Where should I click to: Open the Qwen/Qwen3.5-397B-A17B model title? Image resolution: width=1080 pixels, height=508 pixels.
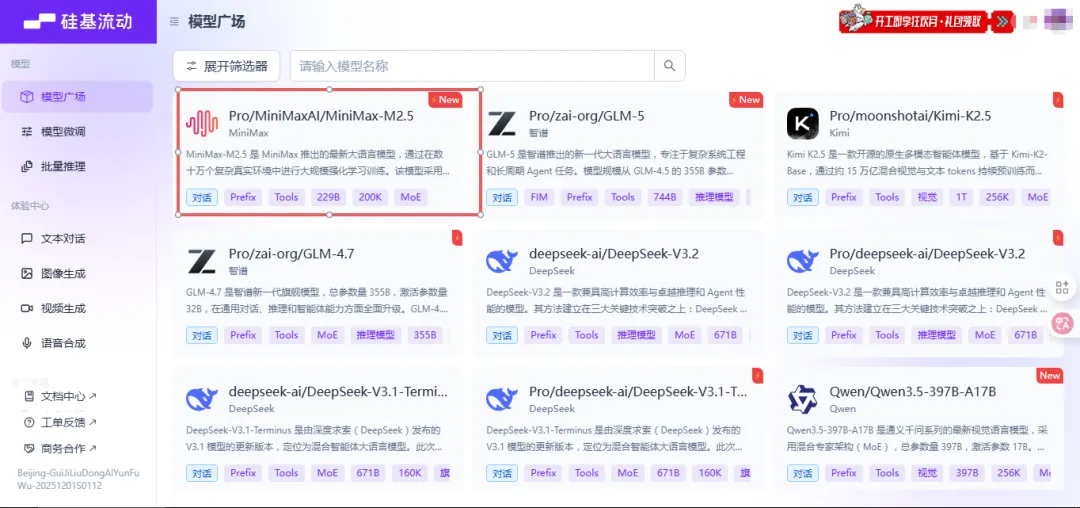coord(913,392)
